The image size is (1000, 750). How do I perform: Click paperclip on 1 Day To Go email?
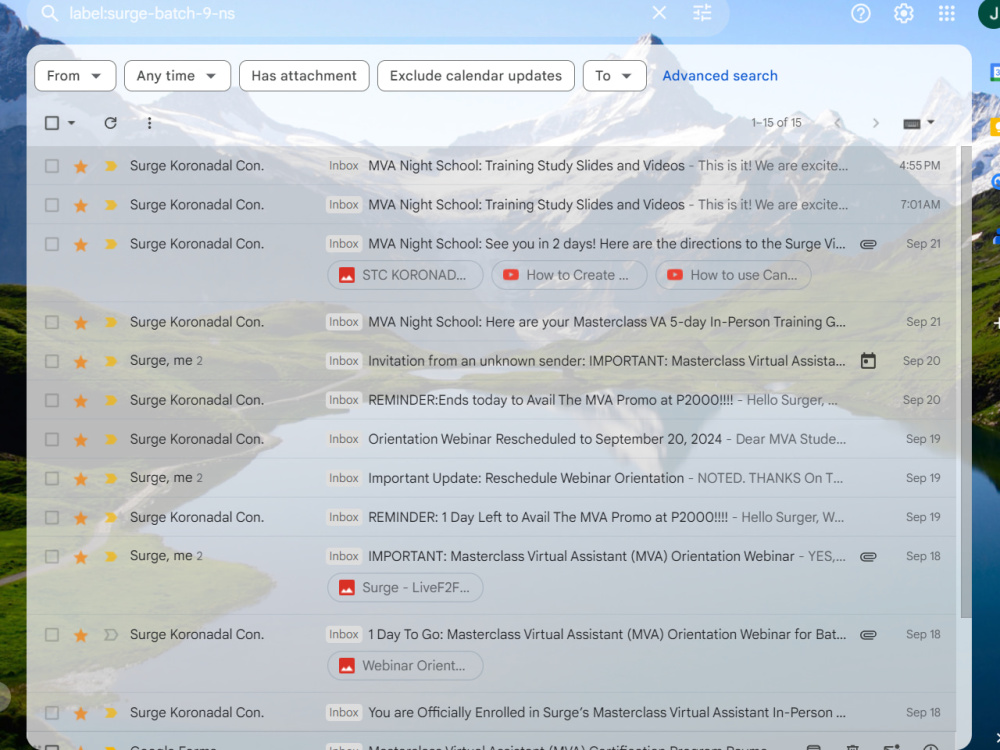point(868,635)
